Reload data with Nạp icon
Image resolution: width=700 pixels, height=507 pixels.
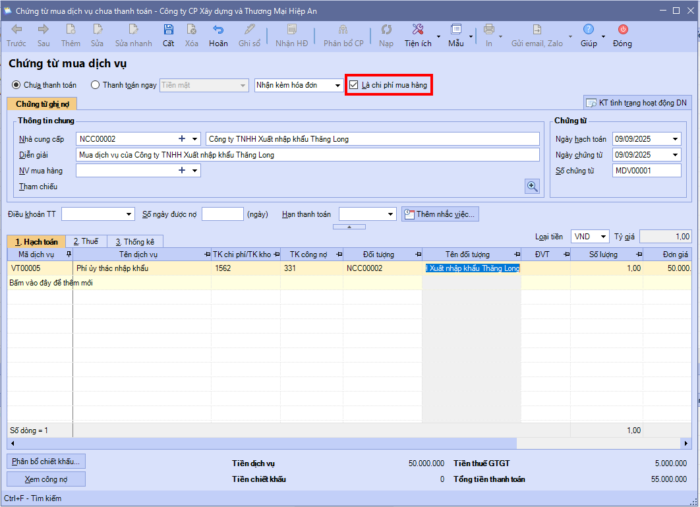click(x=386, y=29)
